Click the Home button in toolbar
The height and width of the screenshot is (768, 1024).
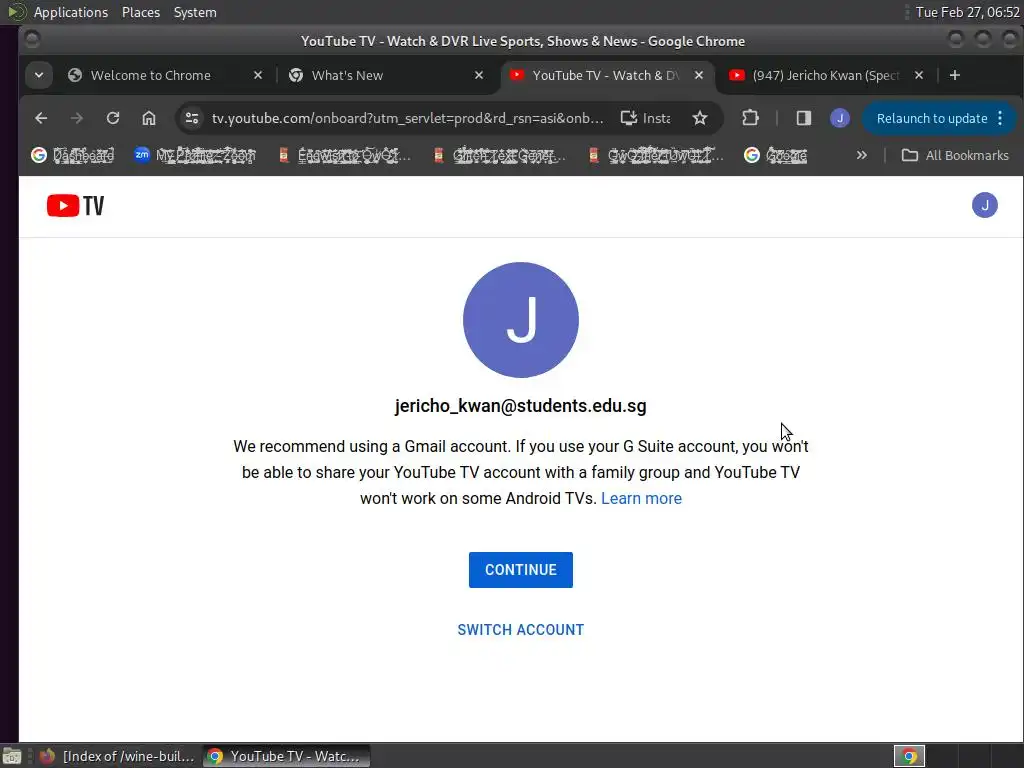pos(149,118)
